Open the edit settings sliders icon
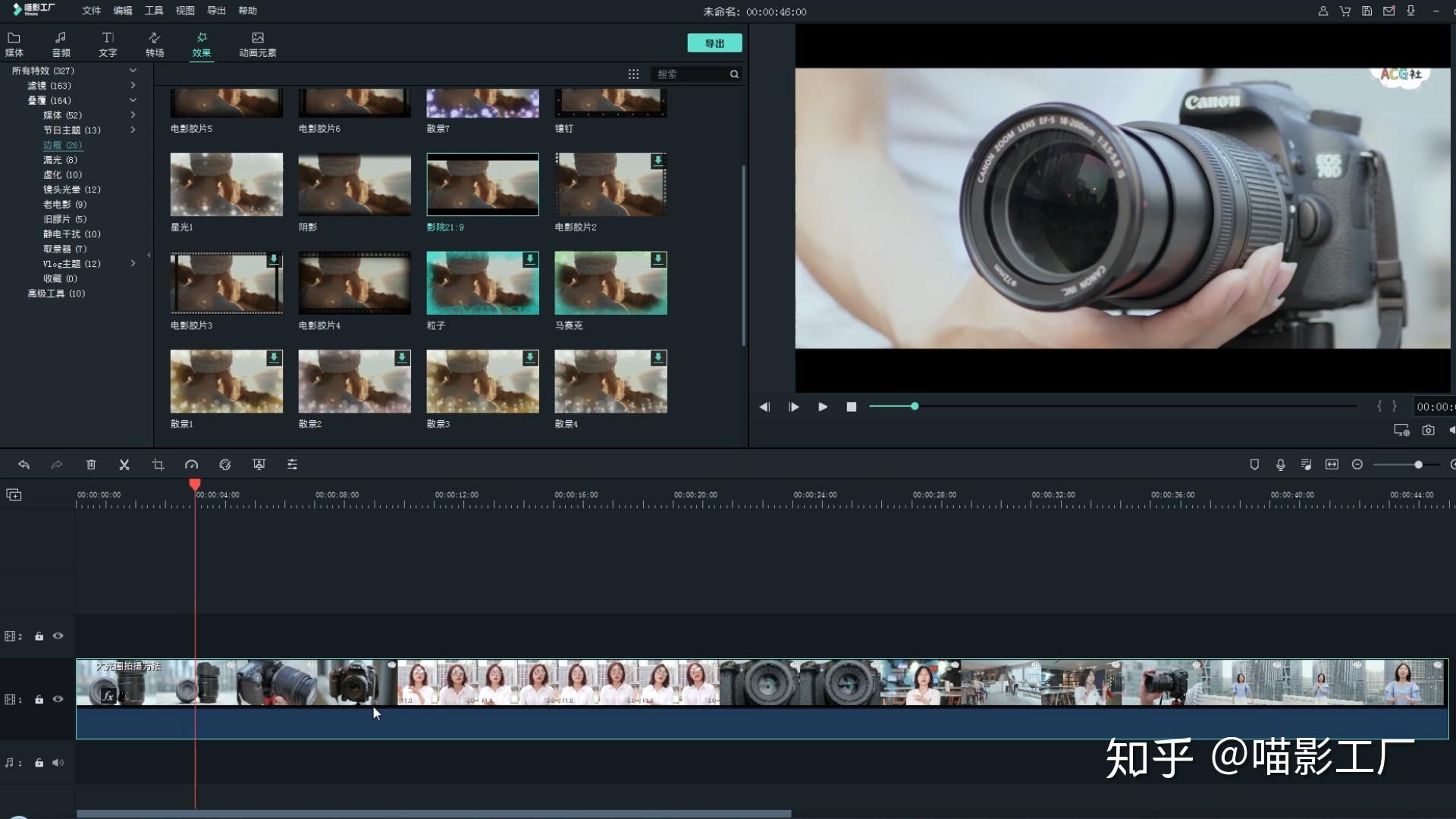 click(x=292, y=464)
